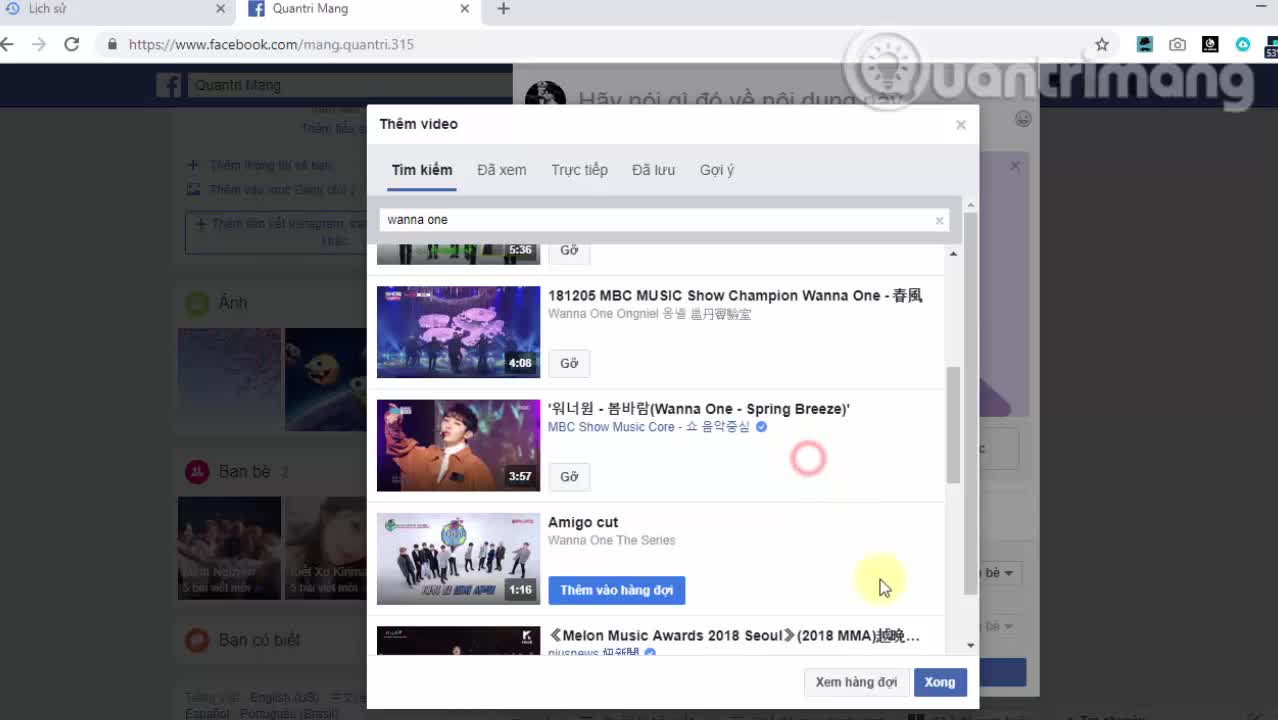Open Melon Music Awards video thumbnail
Viewport: 1278px width, 720px height.
458,640
